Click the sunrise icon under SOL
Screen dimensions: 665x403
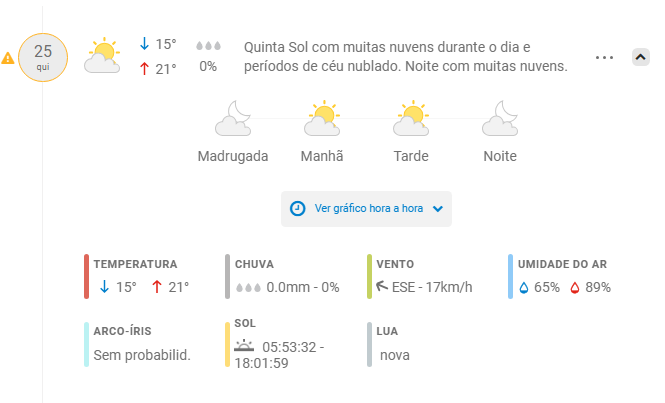coord(244,346)
